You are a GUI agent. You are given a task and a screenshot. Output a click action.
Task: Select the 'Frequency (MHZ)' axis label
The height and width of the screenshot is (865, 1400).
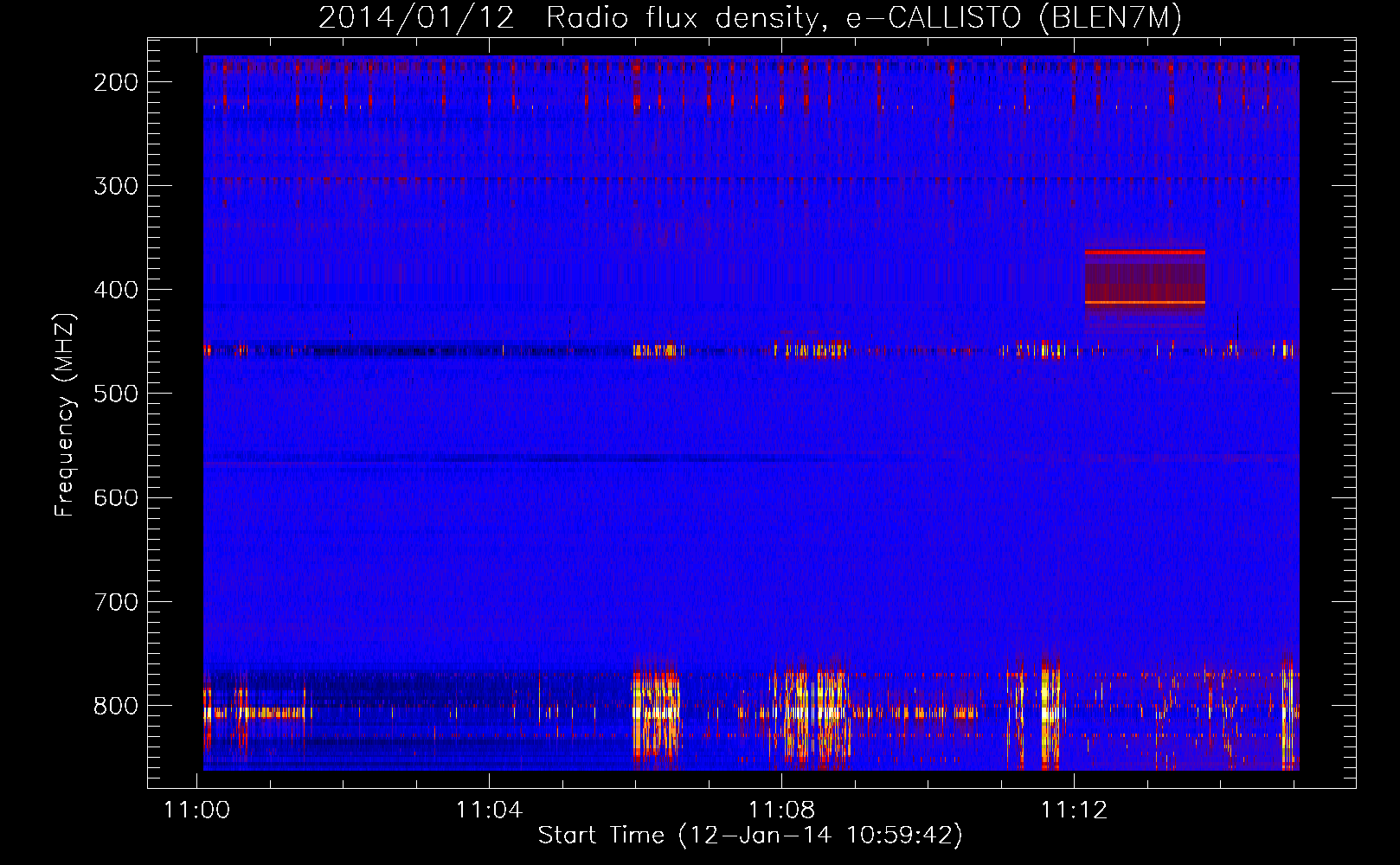65,415
